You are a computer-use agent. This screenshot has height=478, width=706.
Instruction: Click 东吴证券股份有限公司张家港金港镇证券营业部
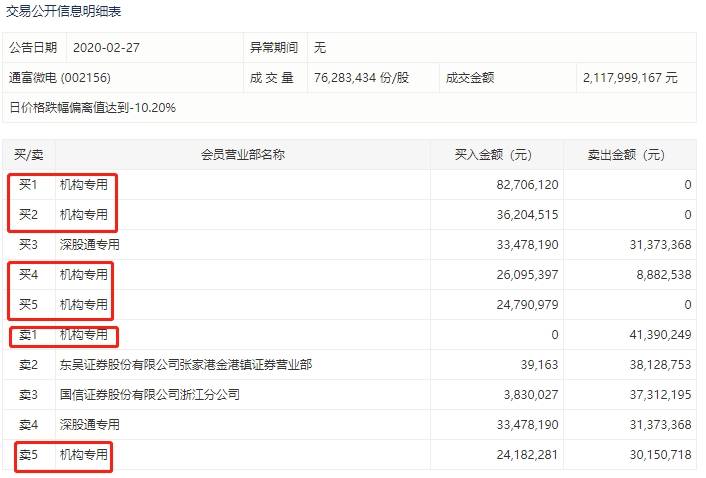pos(186,365)
